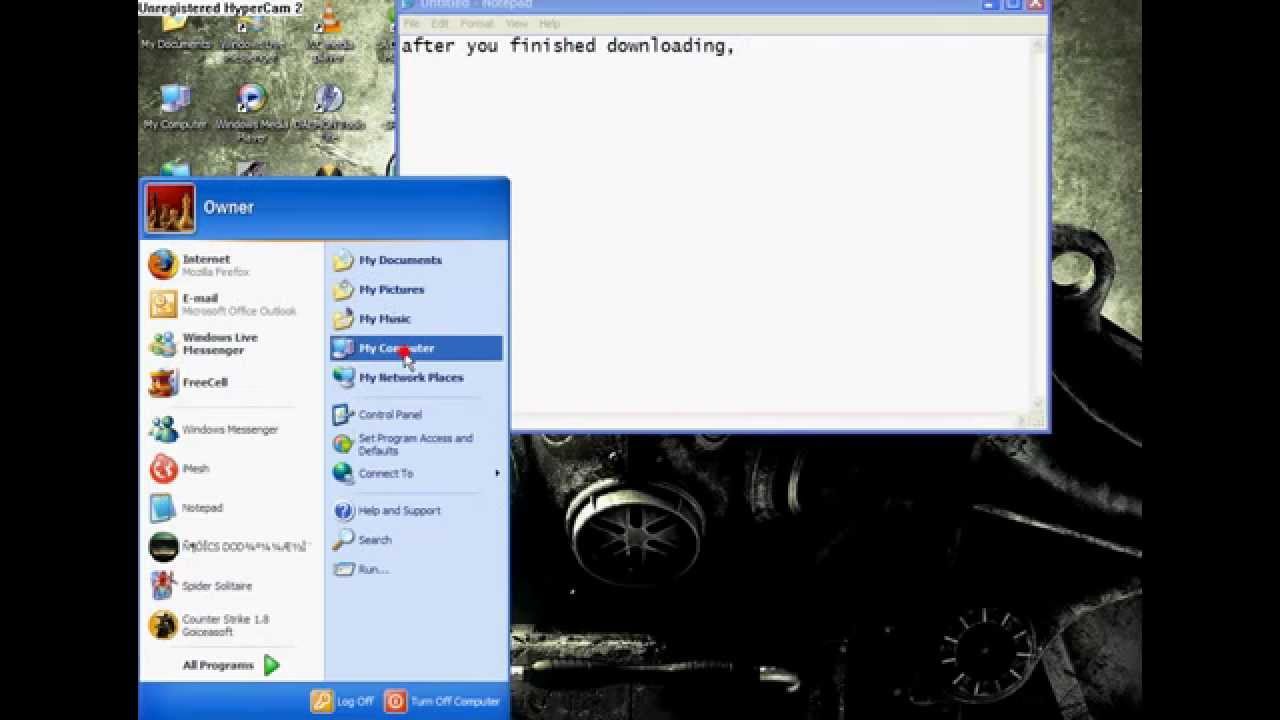Maximize the Notepad window
1280x720 pixels.
[x=1012, y=5]
